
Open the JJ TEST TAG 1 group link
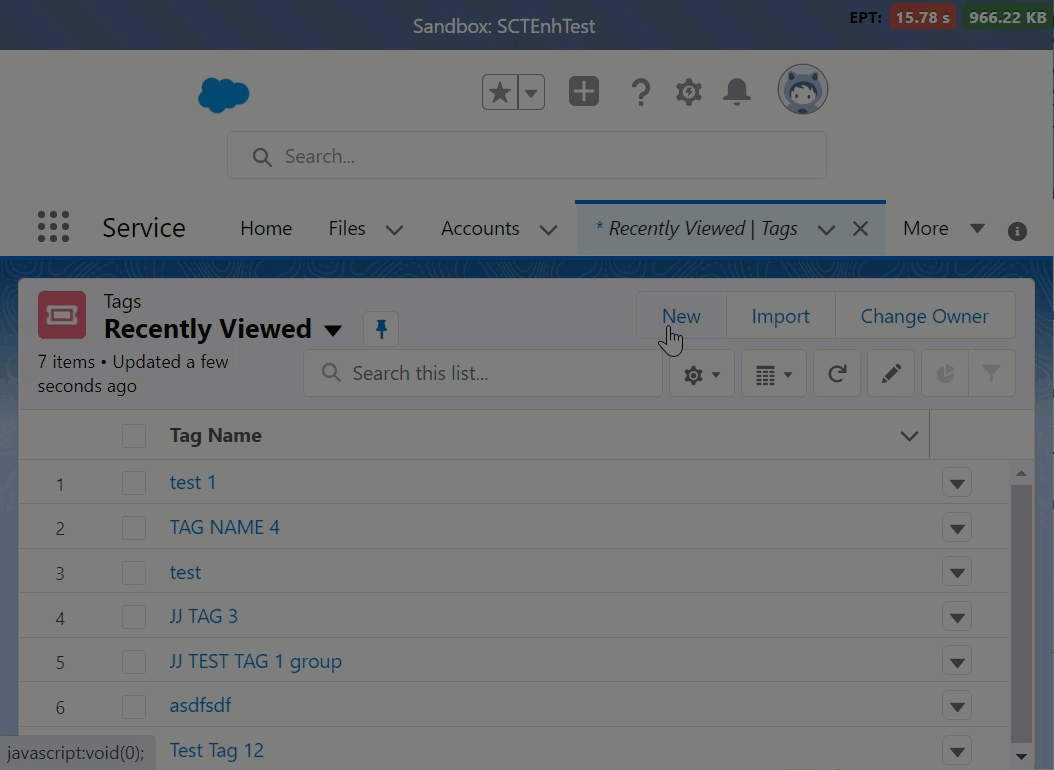(255, 661)
